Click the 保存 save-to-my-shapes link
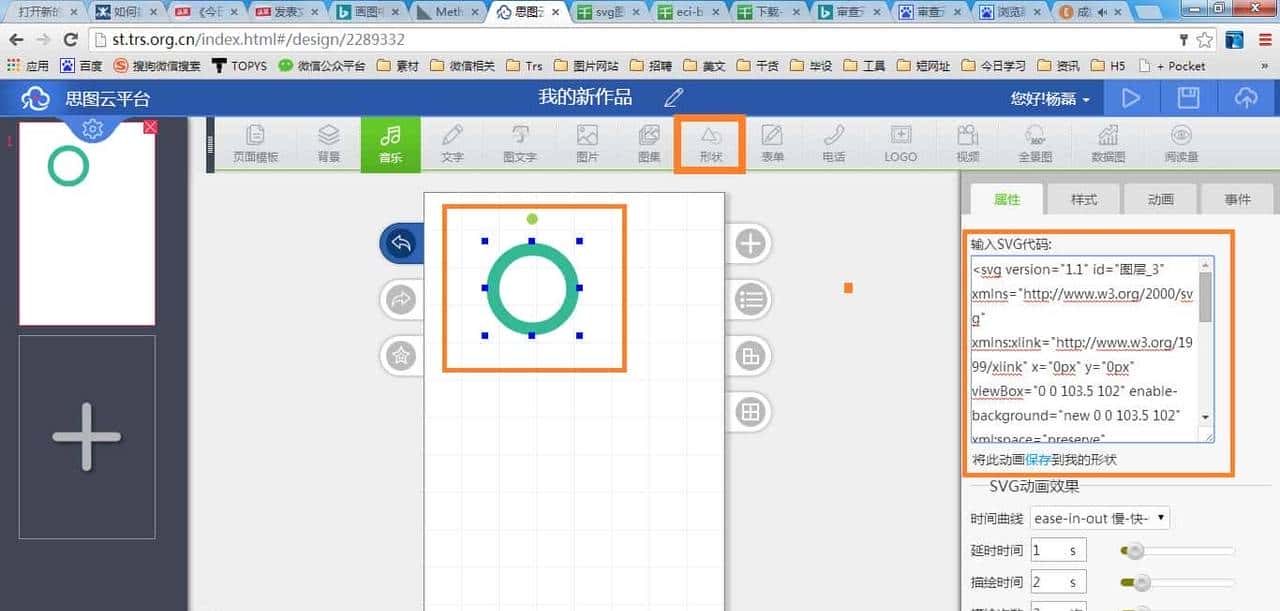Screen dimensions: 1280x611 click(1037, 459)
